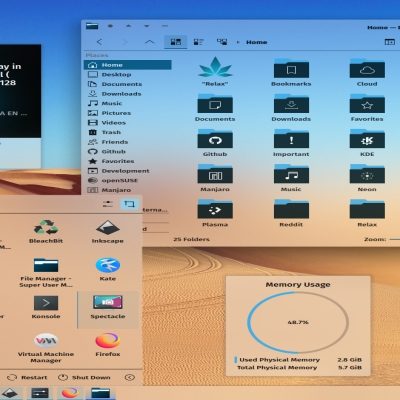Select Home in Places panel
The width and height of the screenshot is (400, 400).
point(128,65)
